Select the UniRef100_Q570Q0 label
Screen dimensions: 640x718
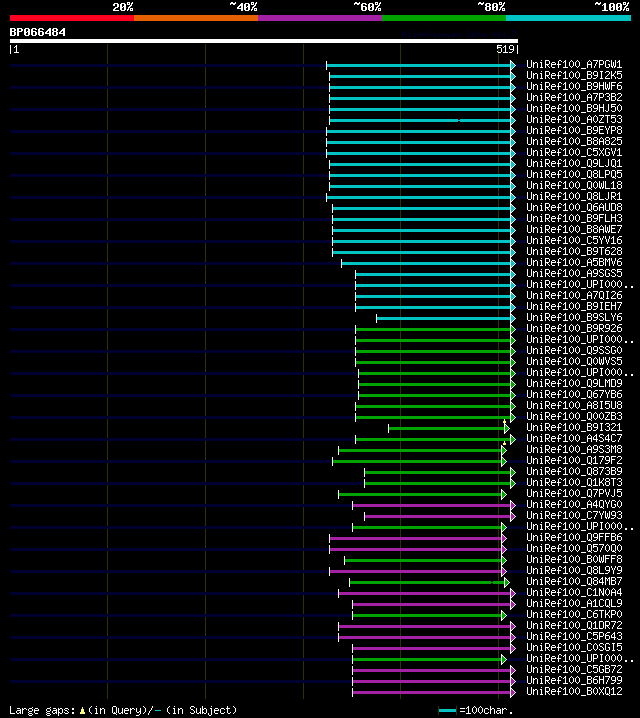coord(574,548)
